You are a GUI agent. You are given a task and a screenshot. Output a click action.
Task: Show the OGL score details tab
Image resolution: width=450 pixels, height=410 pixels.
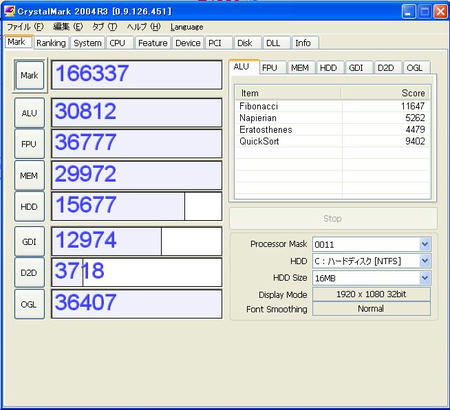(414, 68)
